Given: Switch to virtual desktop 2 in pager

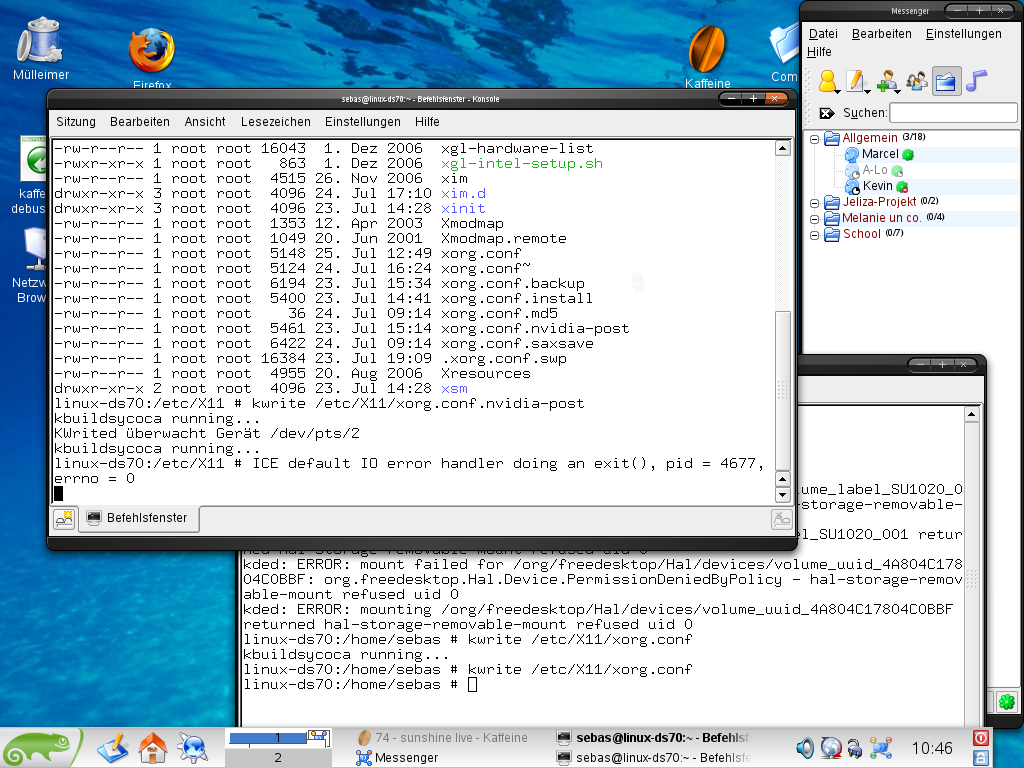Looking at the screenshot, I should point(278,758).
